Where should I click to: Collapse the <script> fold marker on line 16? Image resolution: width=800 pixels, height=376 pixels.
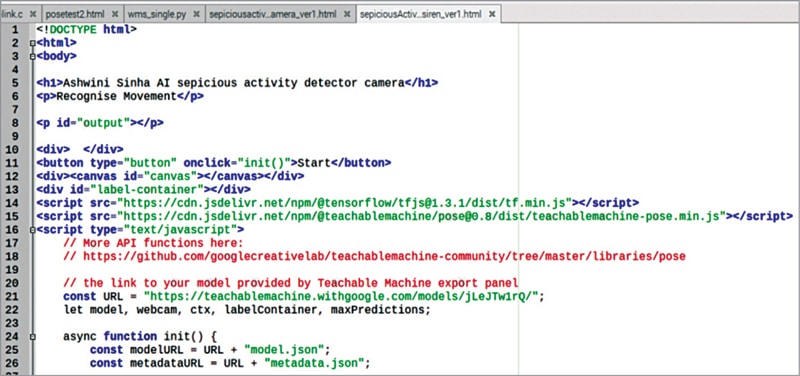pos(32,230)
